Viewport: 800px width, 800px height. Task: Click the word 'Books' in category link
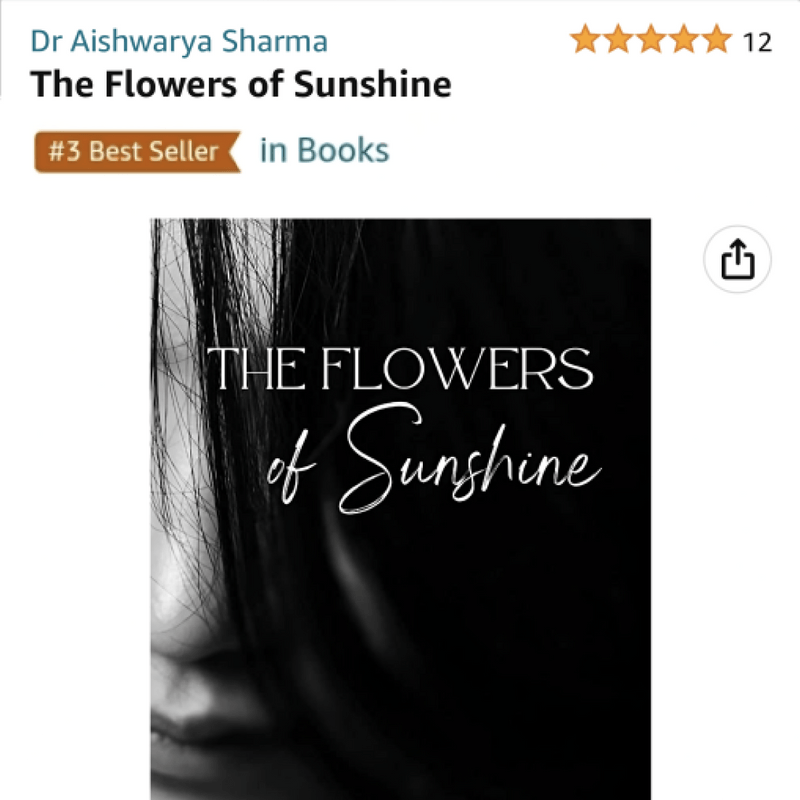(343, 151)
